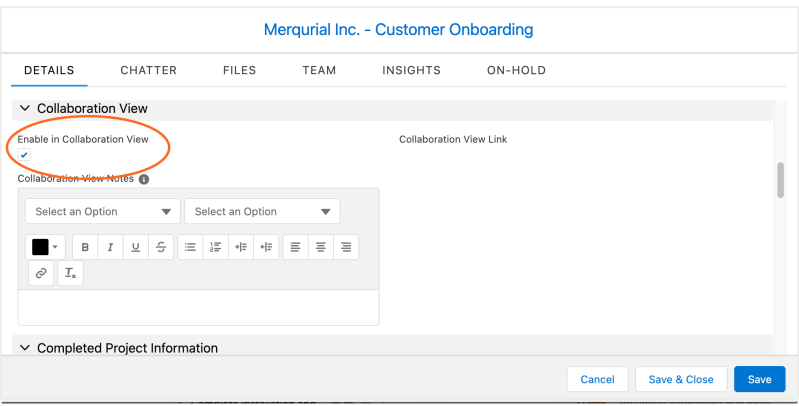Open the Team tab
Screen dimensions: 799x406
[x=319, y=70]
